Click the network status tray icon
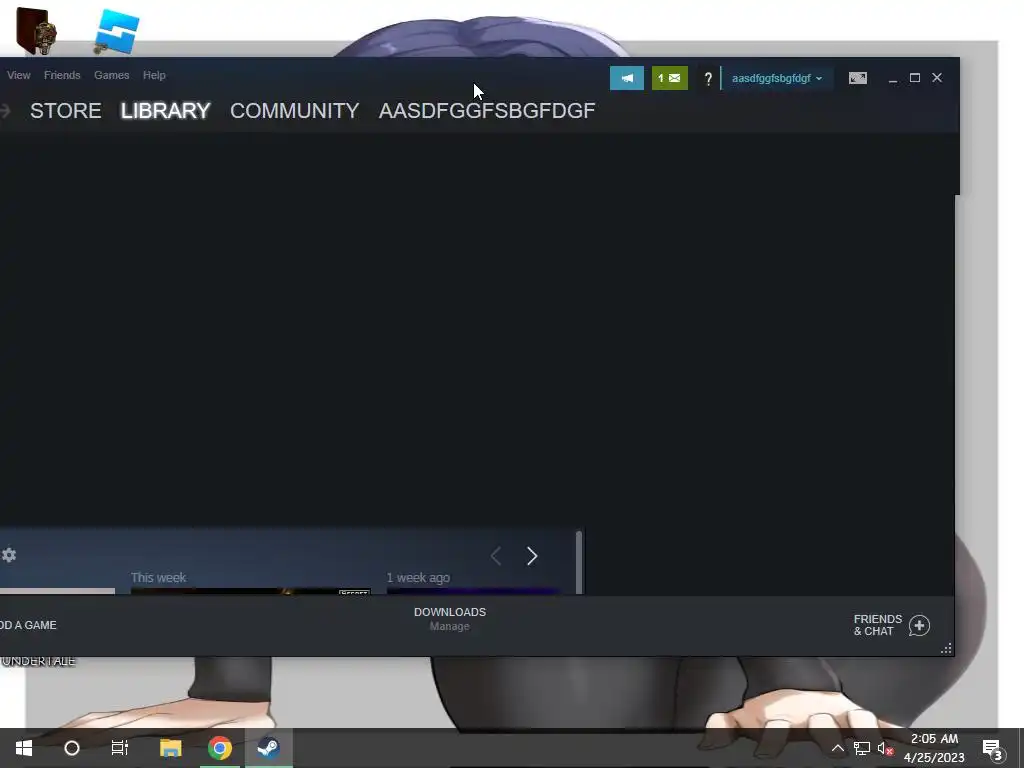The image size is (1024, 768). pos(861,748)
